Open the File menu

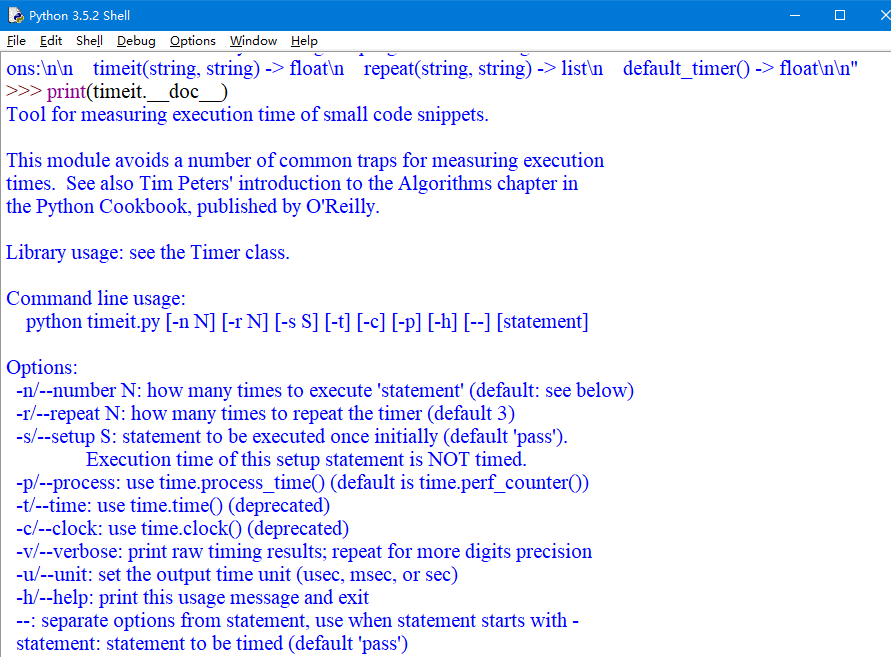tap(16, 41)
